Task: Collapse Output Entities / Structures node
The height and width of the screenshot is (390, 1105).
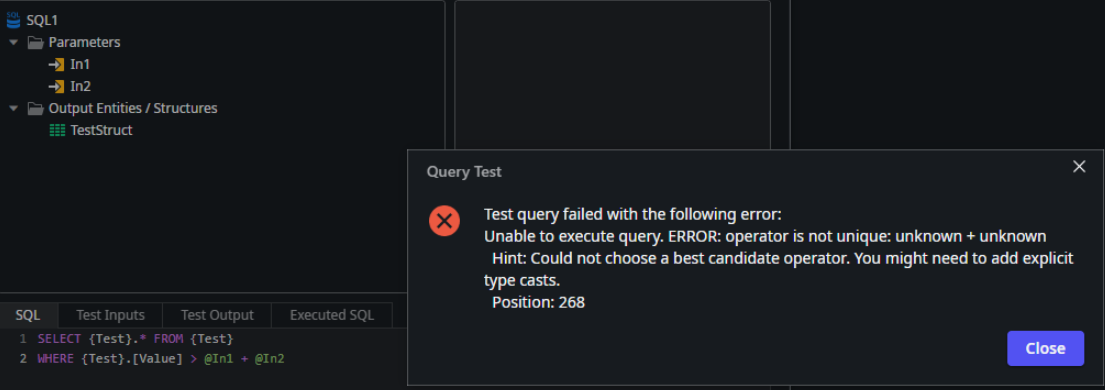Action: (x=13, y=109)
